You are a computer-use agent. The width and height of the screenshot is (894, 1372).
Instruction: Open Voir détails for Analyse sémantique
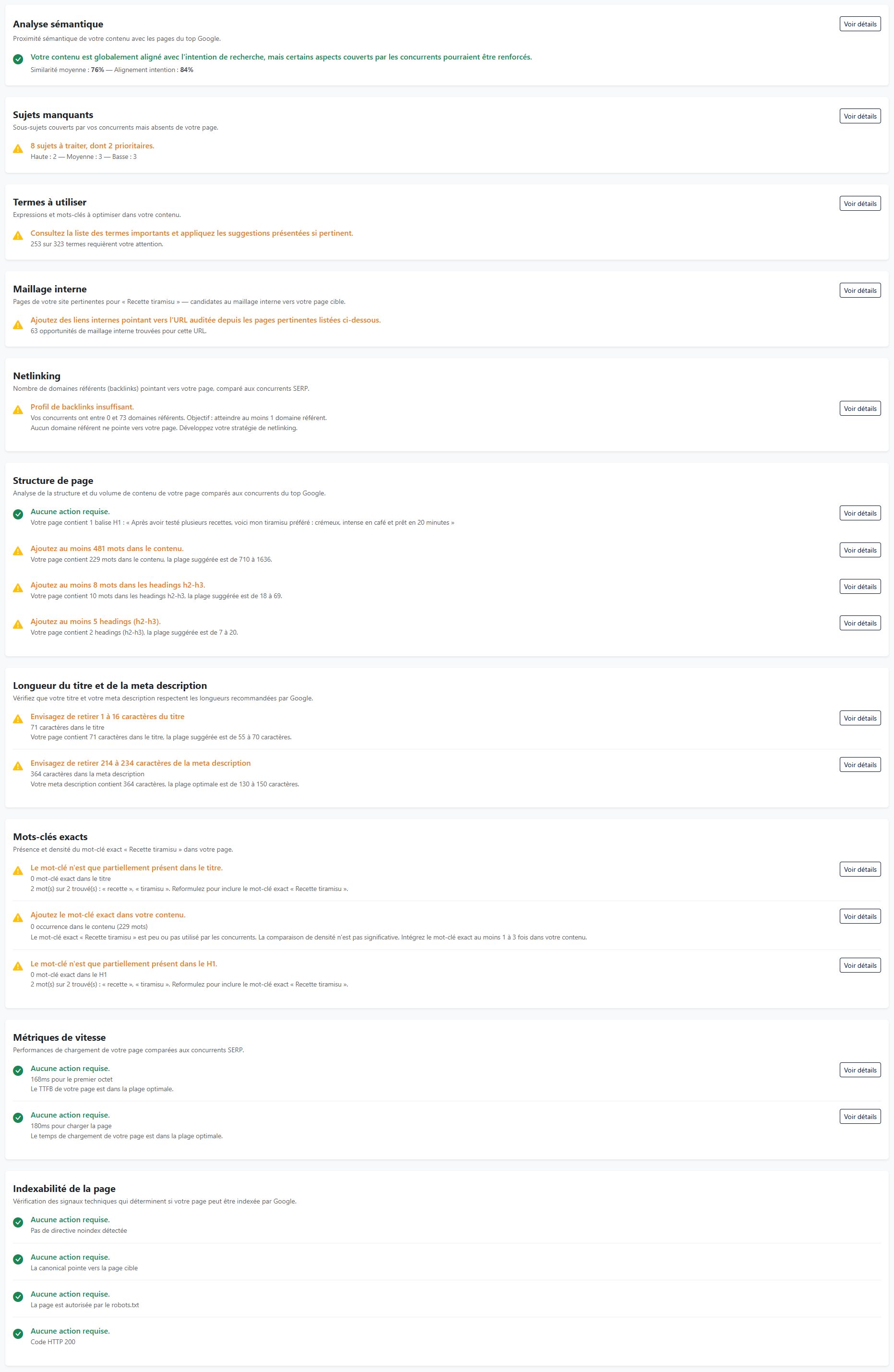860,24
